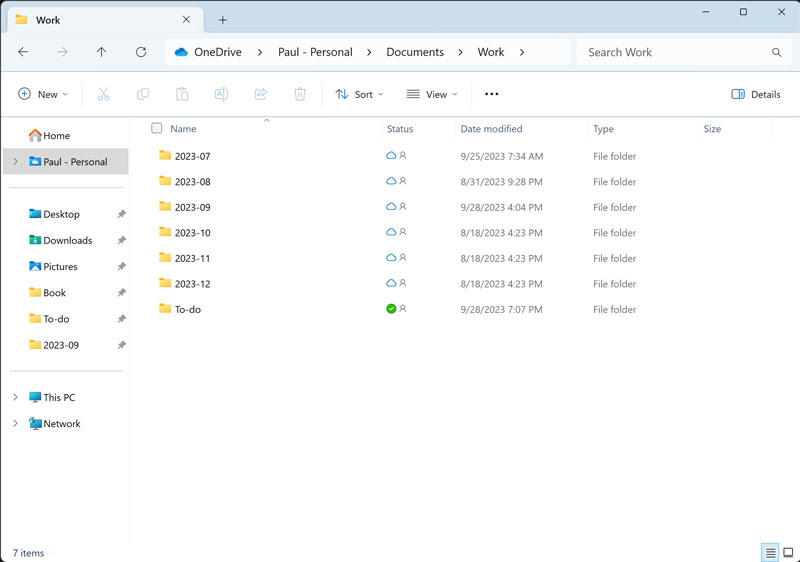Go up one folder level
Screen dimensions: 800x562
101,52
